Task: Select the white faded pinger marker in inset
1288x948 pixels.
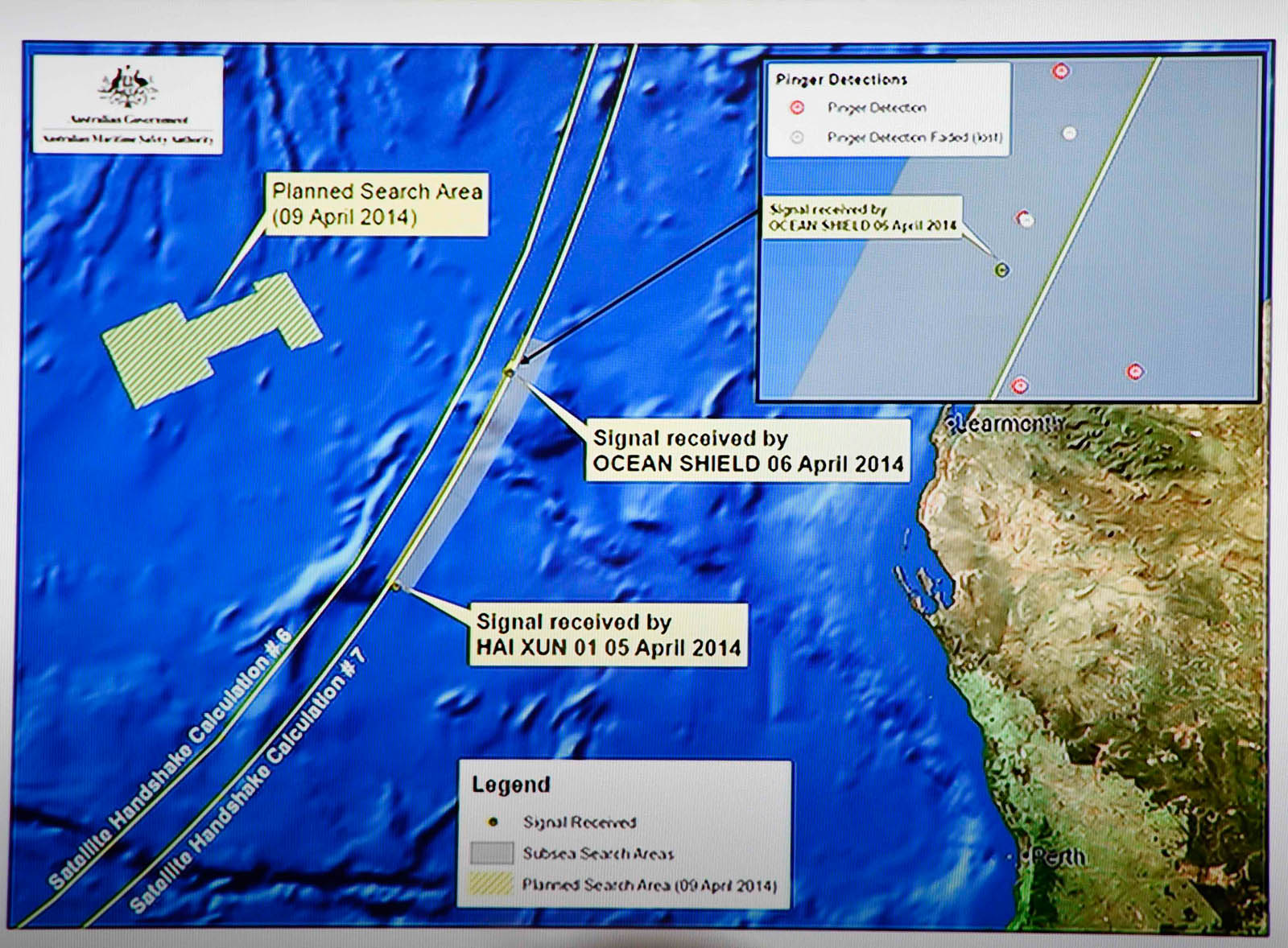Action: (x=1069, y=134)
